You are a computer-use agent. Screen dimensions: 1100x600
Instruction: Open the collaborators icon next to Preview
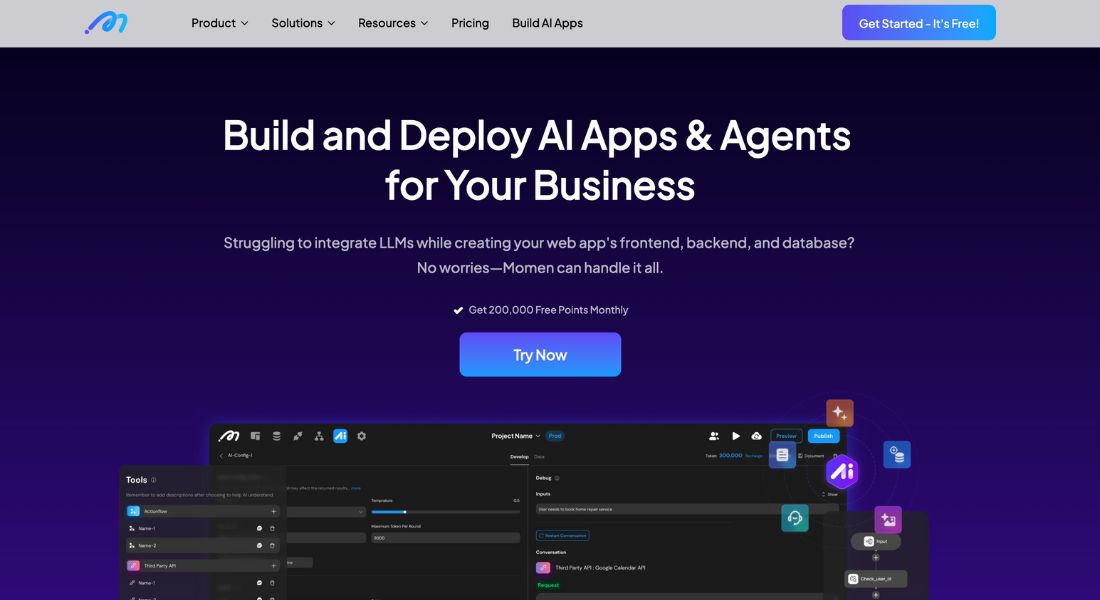click(x=714, y=435)
